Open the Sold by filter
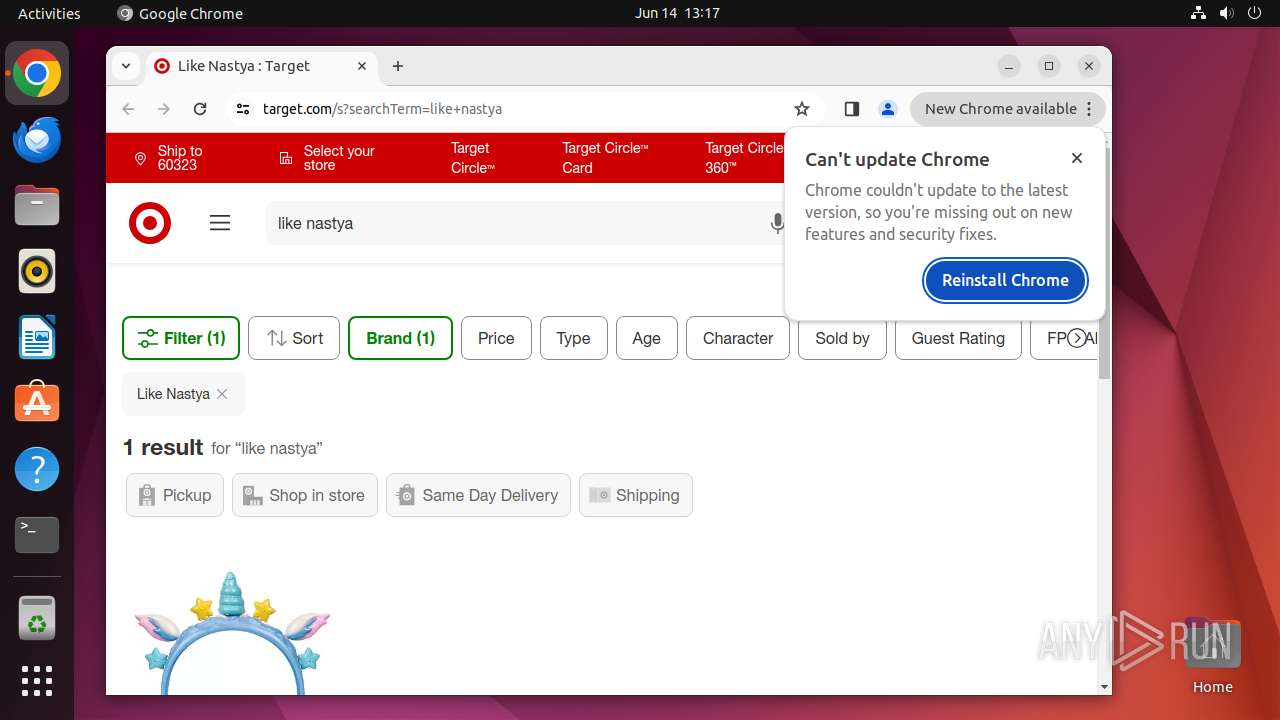 click(x=842, y=338)
